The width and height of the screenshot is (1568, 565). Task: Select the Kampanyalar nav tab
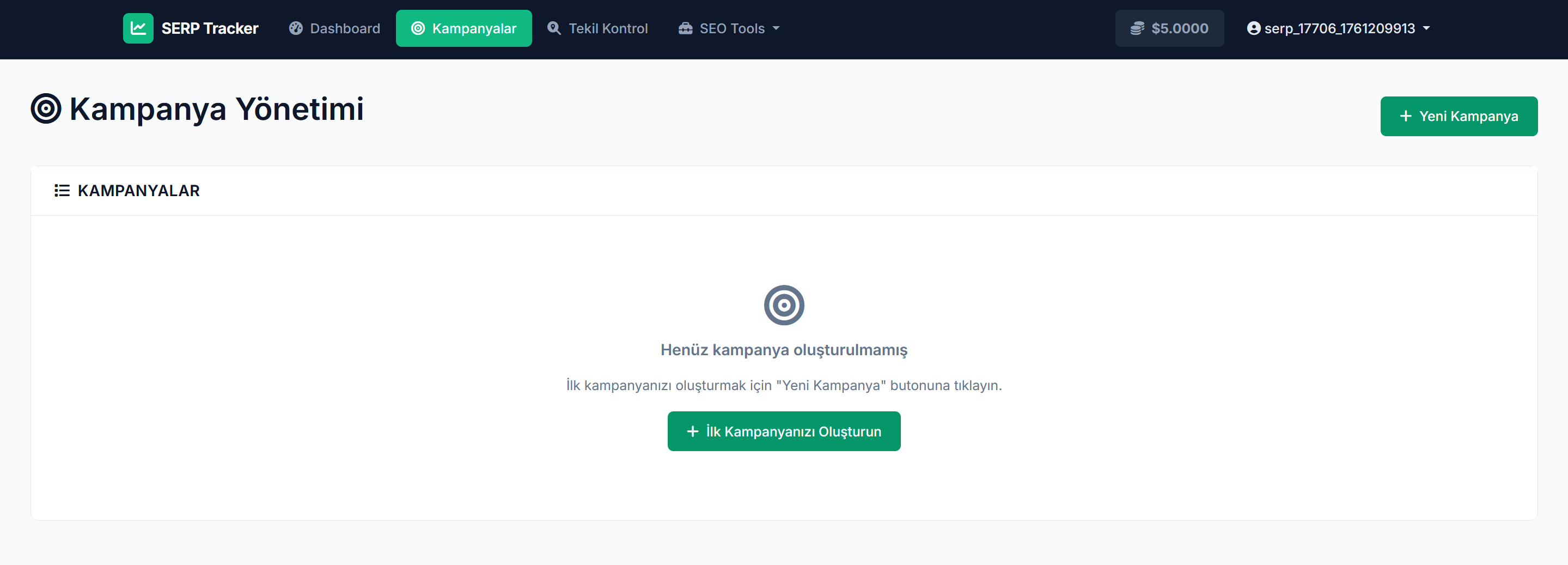464,29
